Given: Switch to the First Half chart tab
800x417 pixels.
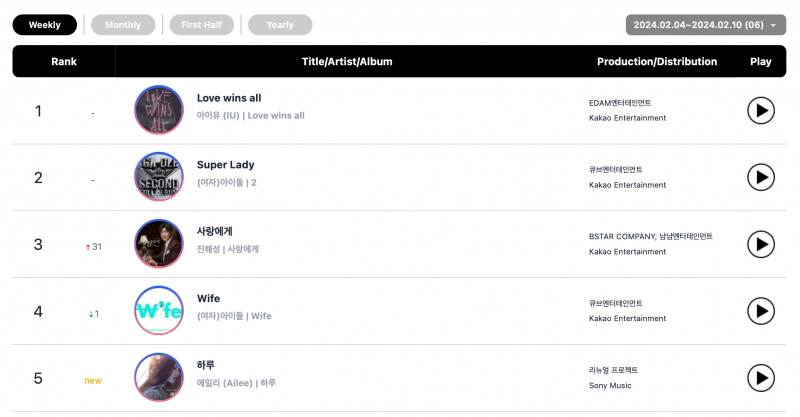Looking at the screenshot, I should pos(202,24).
